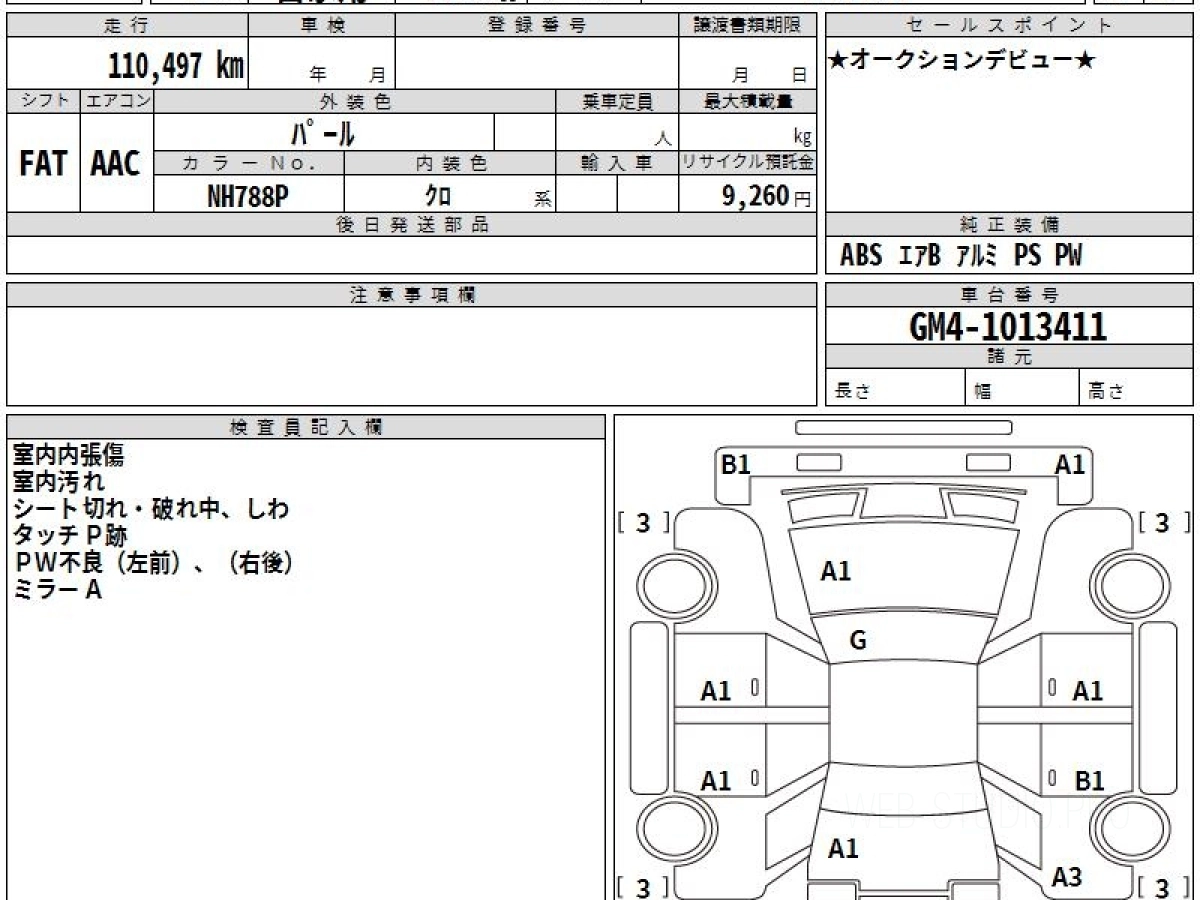Click the カラーNo. header cell
This screenshot has height=900, width=1200.
click(249, 163)
